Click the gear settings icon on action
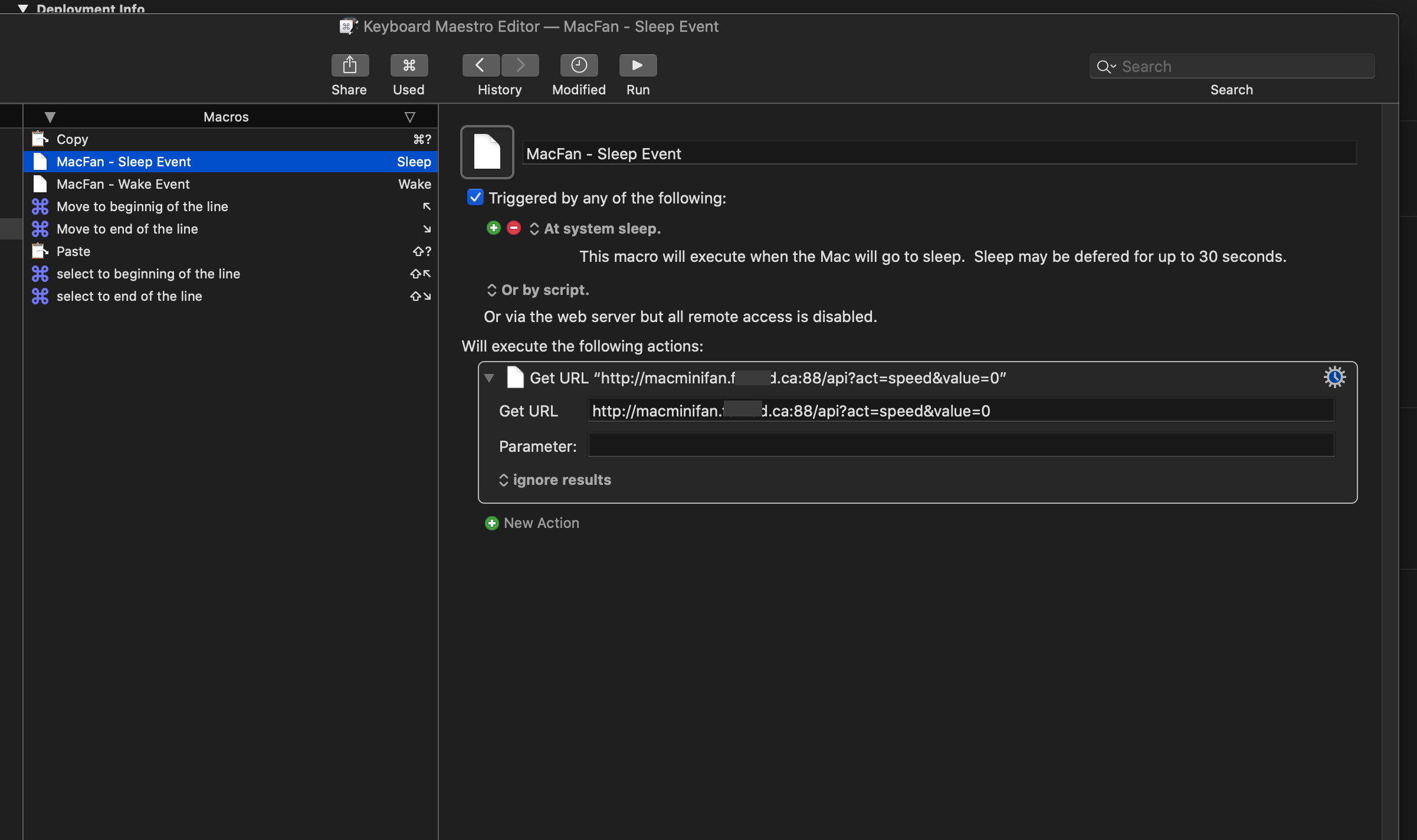 (x=1335, y=377)
